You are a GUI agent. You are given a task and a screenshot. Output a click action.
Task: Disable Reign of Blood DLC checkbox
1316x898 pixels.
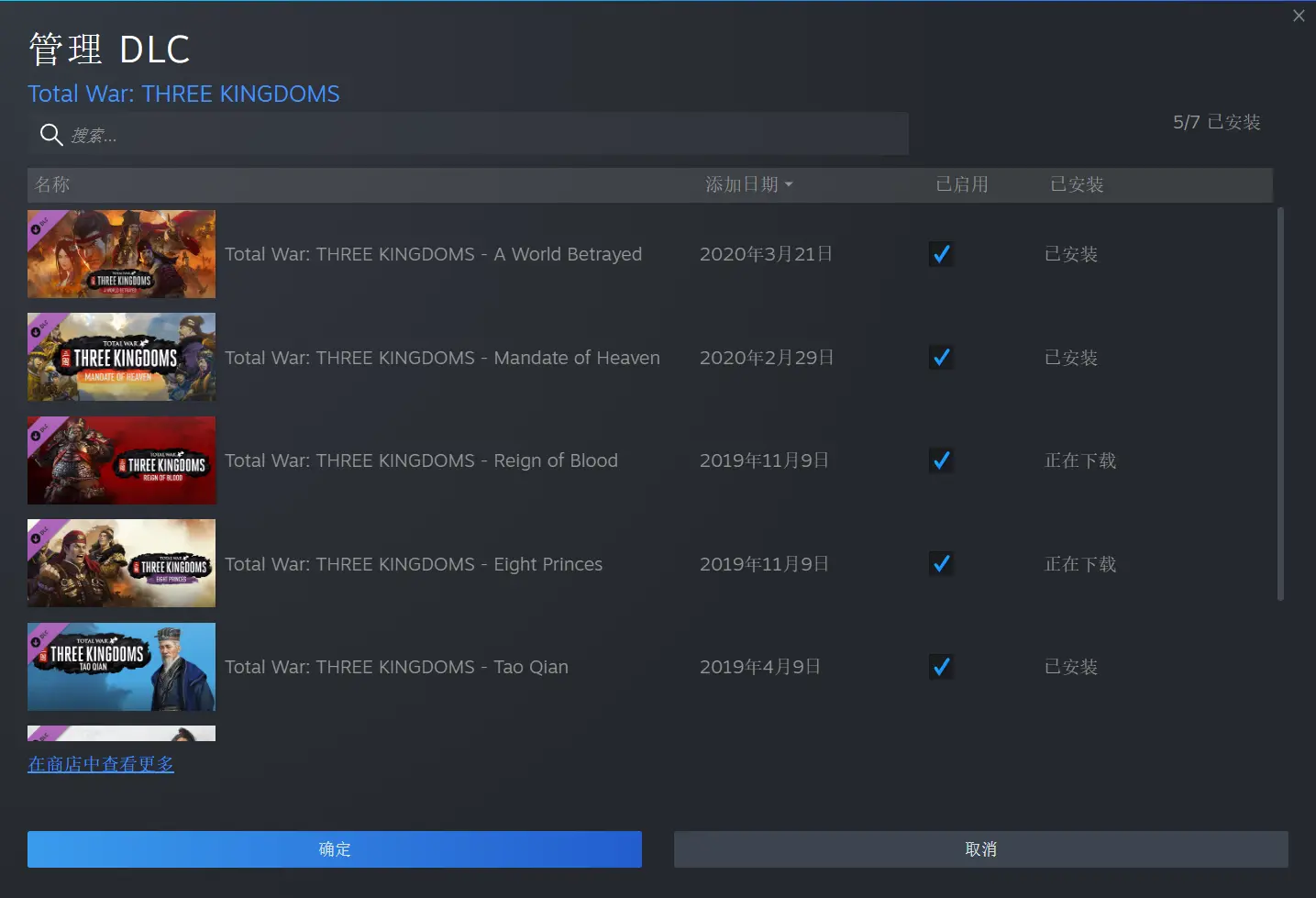tap(941, 460)
